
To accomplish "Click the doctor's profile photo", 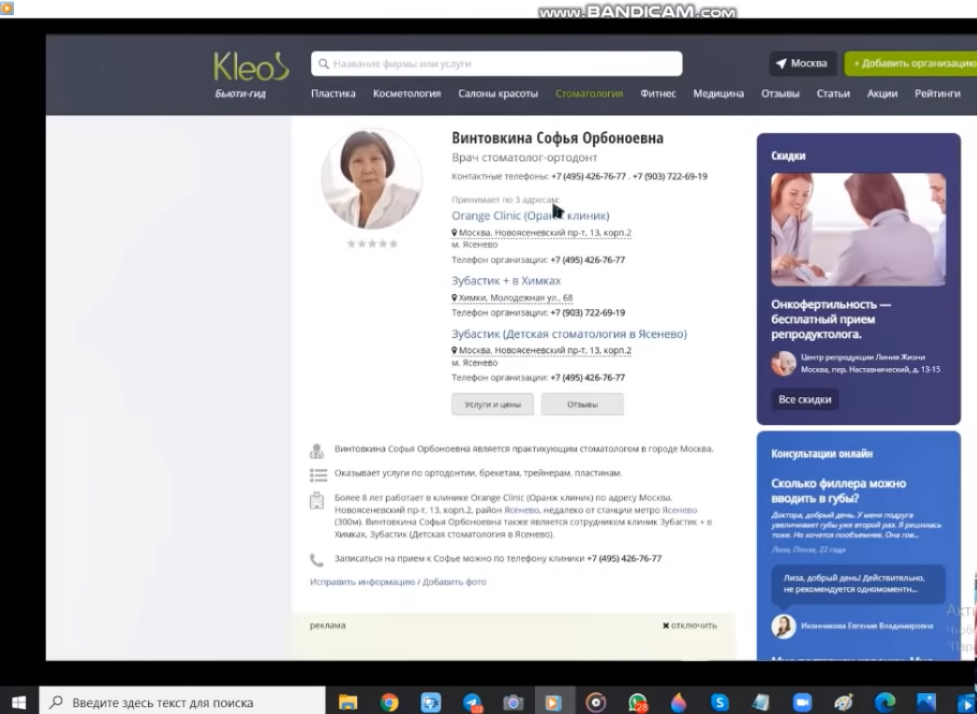I will pos(372,179).
